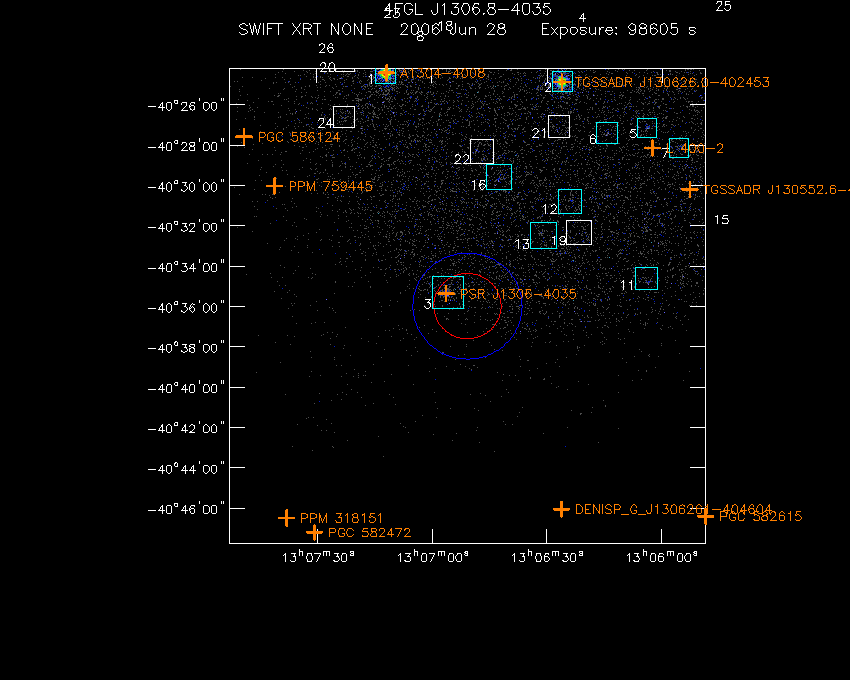Click the title text 4FGL J1306.8-4035
Image resolution: width=850 pixels, height=680 pixels.
point(468,9)
